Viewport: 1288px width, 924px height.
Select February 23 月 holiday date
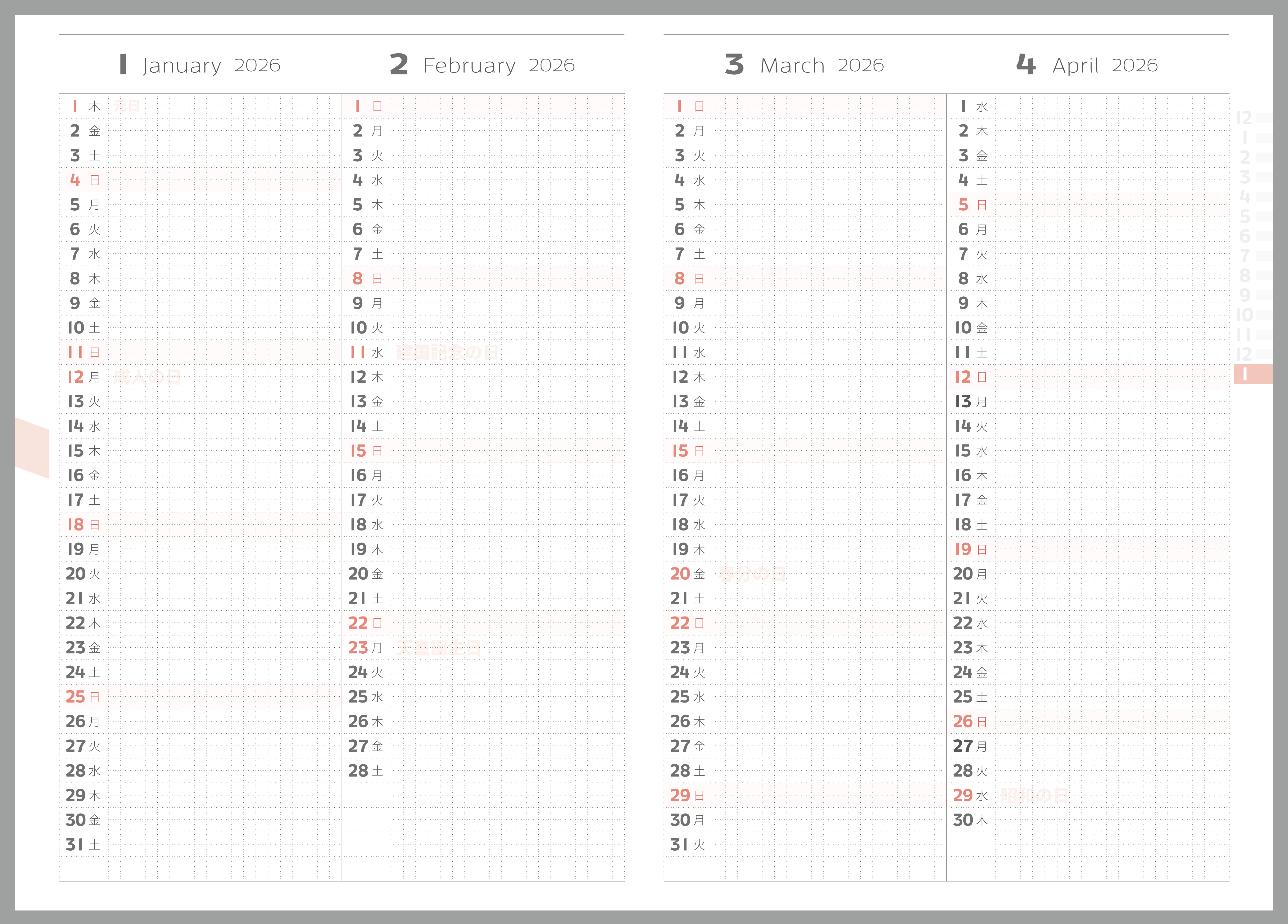point(366,648)
